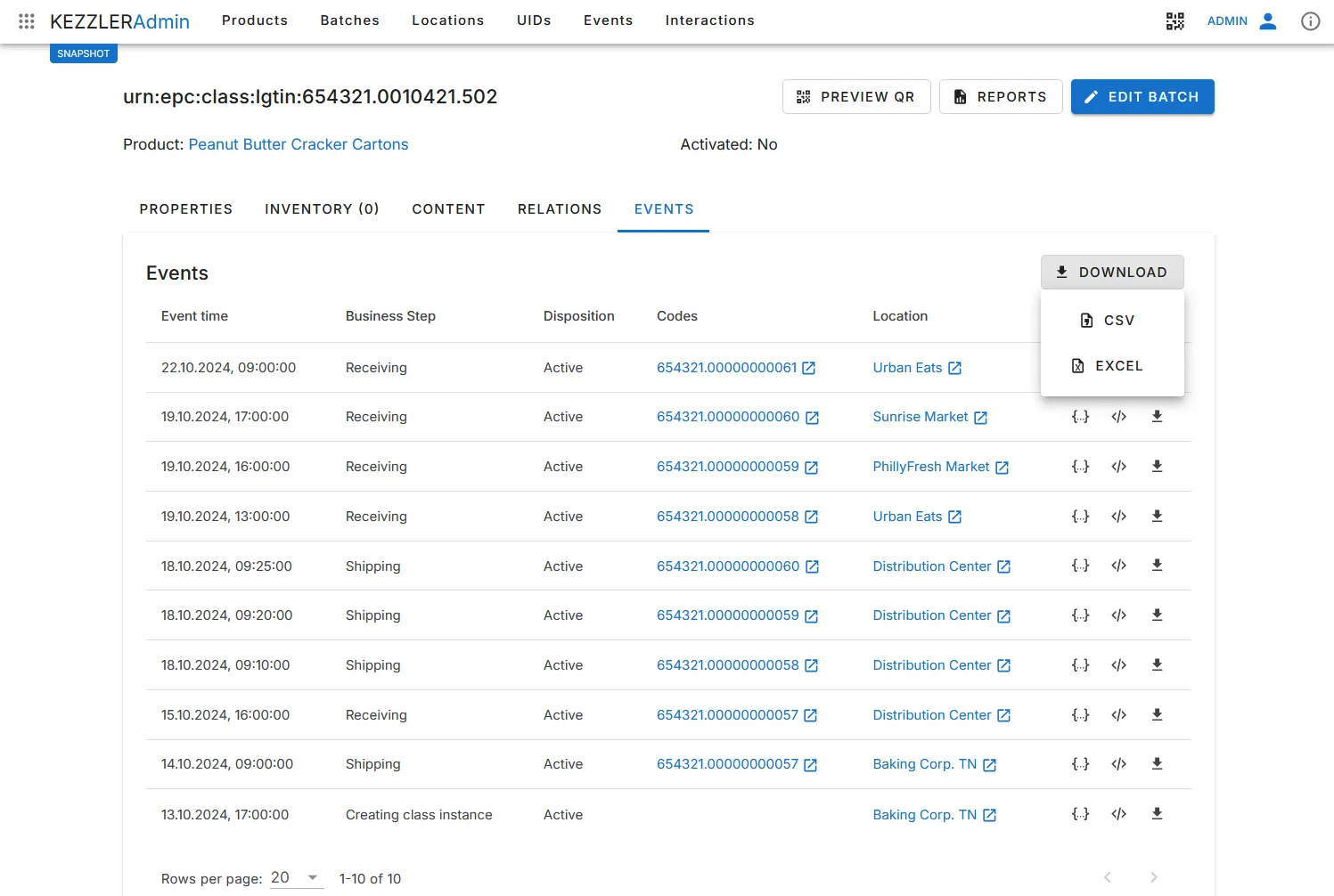This screenshot has width=1334, height=896.
Task: View XML code for PhillyFresh Market event
Action: tap(1118, 467)
